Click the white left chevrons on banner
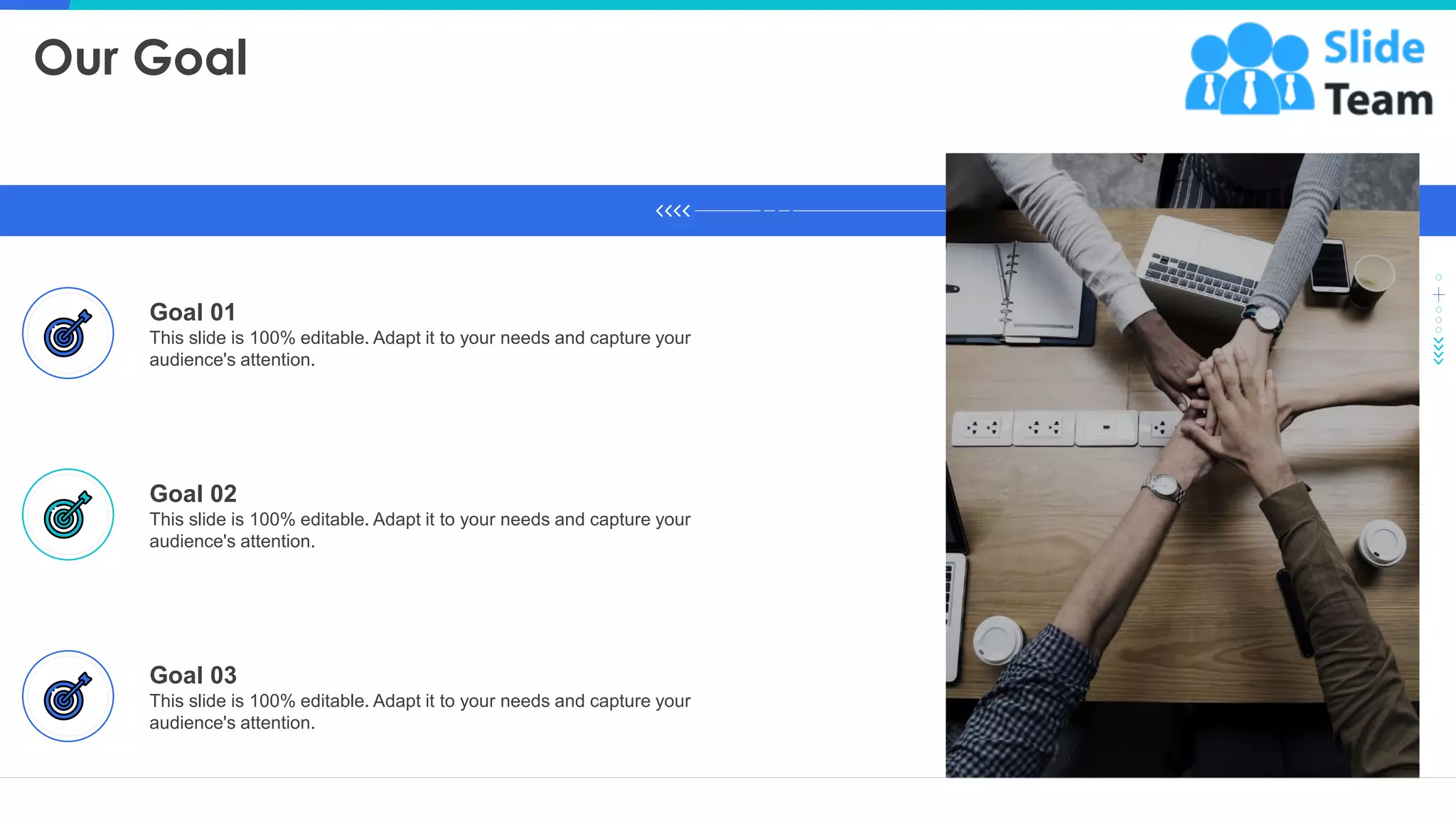 pyautogui.click(x=673, y=210)
